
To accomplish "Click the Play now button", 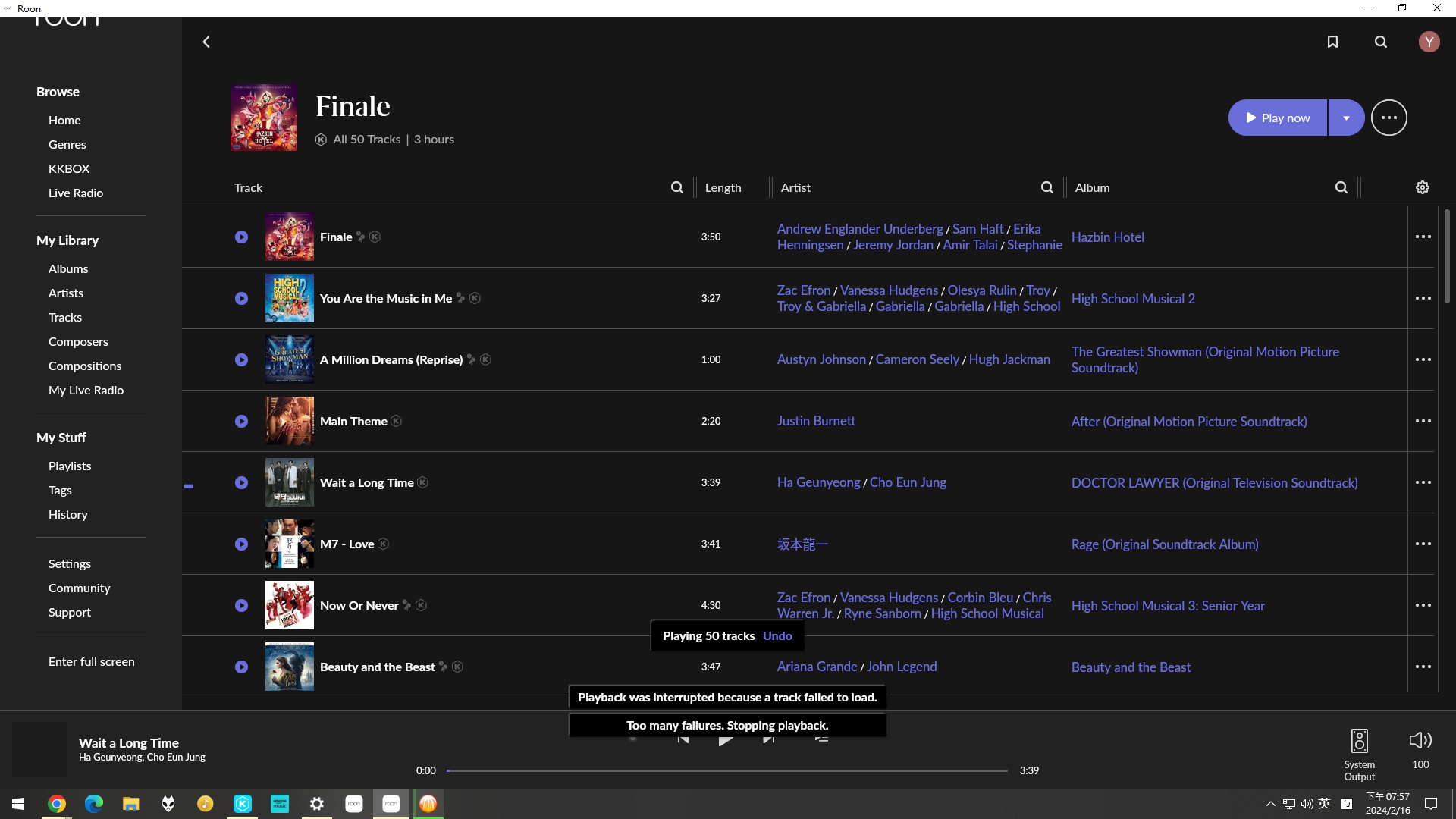I will click(1277, 118).
